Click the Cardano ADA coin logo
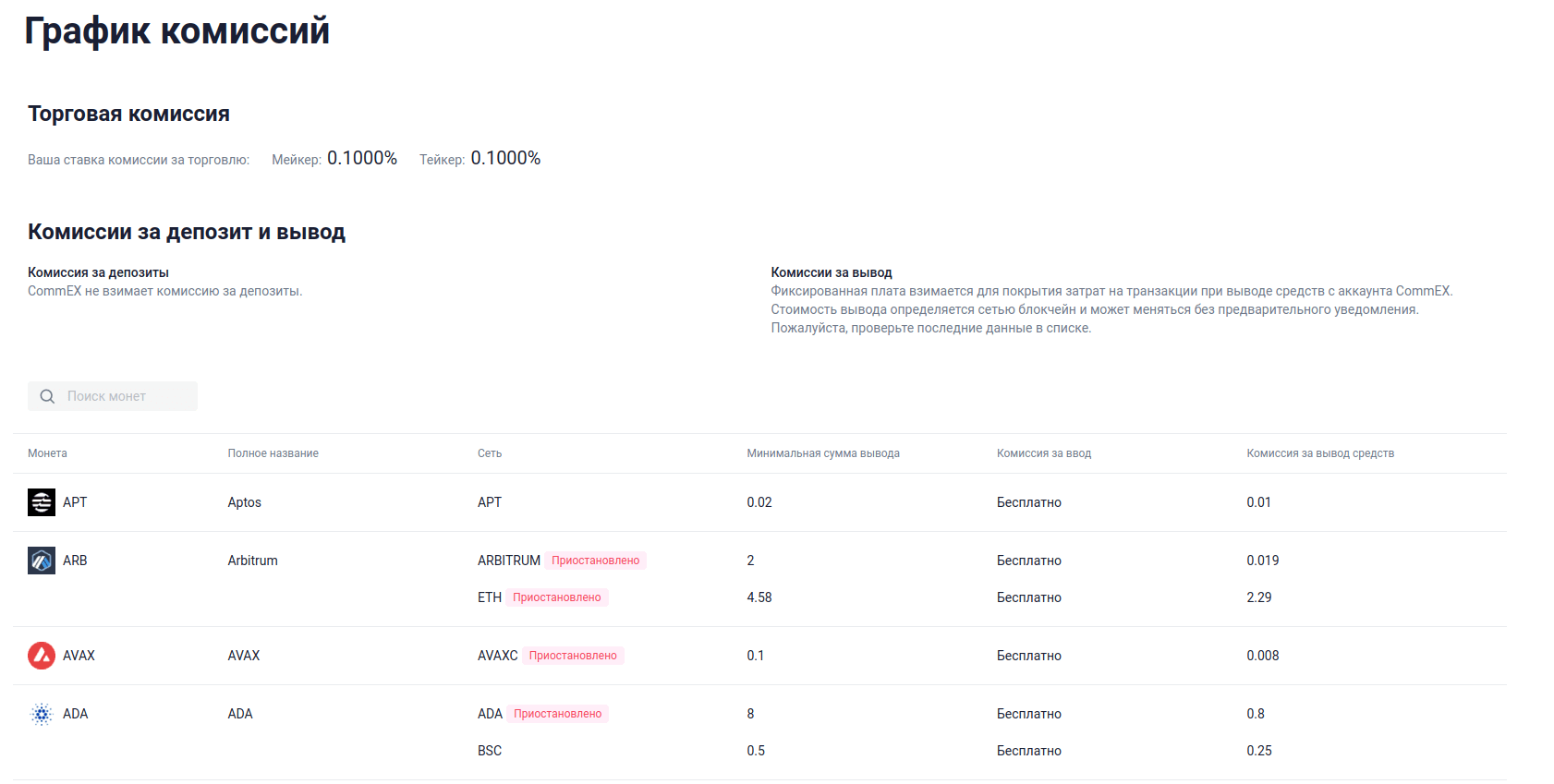1554x784 pixels. coord(42,714)
